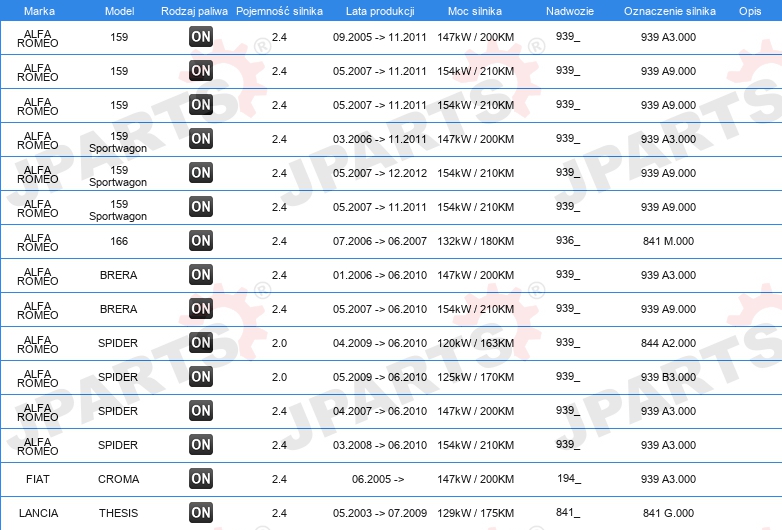Click the '06.2005 ->' production date cell
The width and height of the screenshot is (782, 530).
[x=378, y=479]
